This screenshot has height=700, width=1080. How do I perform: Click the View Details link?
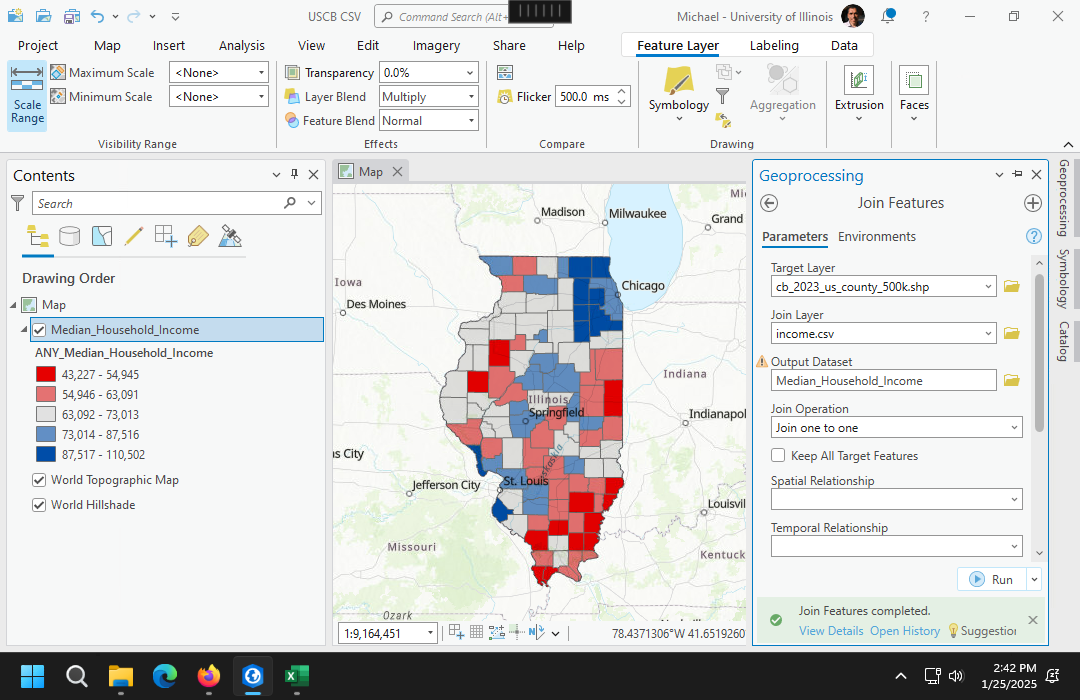pyautogui.click(x=830, y=631)
